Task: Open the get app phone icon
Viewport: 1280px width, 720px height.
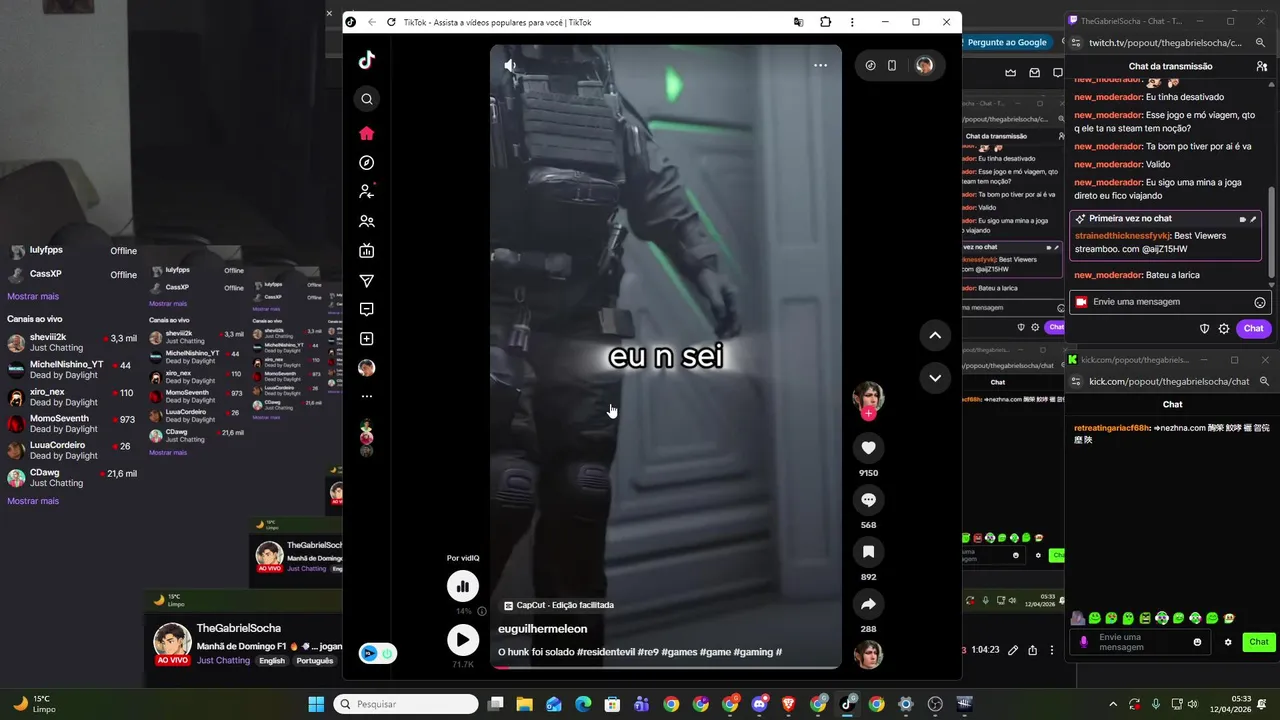Action: point(892,65)
